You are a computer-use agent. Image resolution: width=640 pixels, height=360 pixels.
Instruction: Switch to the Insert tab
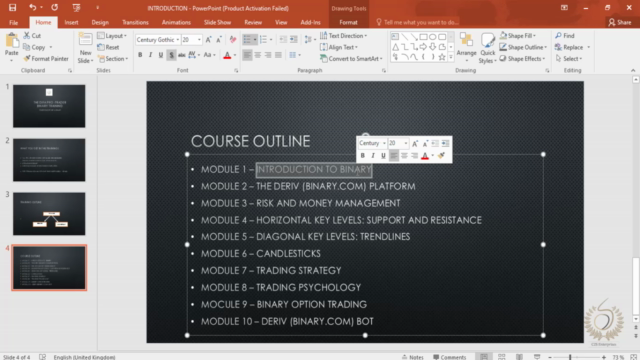pos(71,22)
